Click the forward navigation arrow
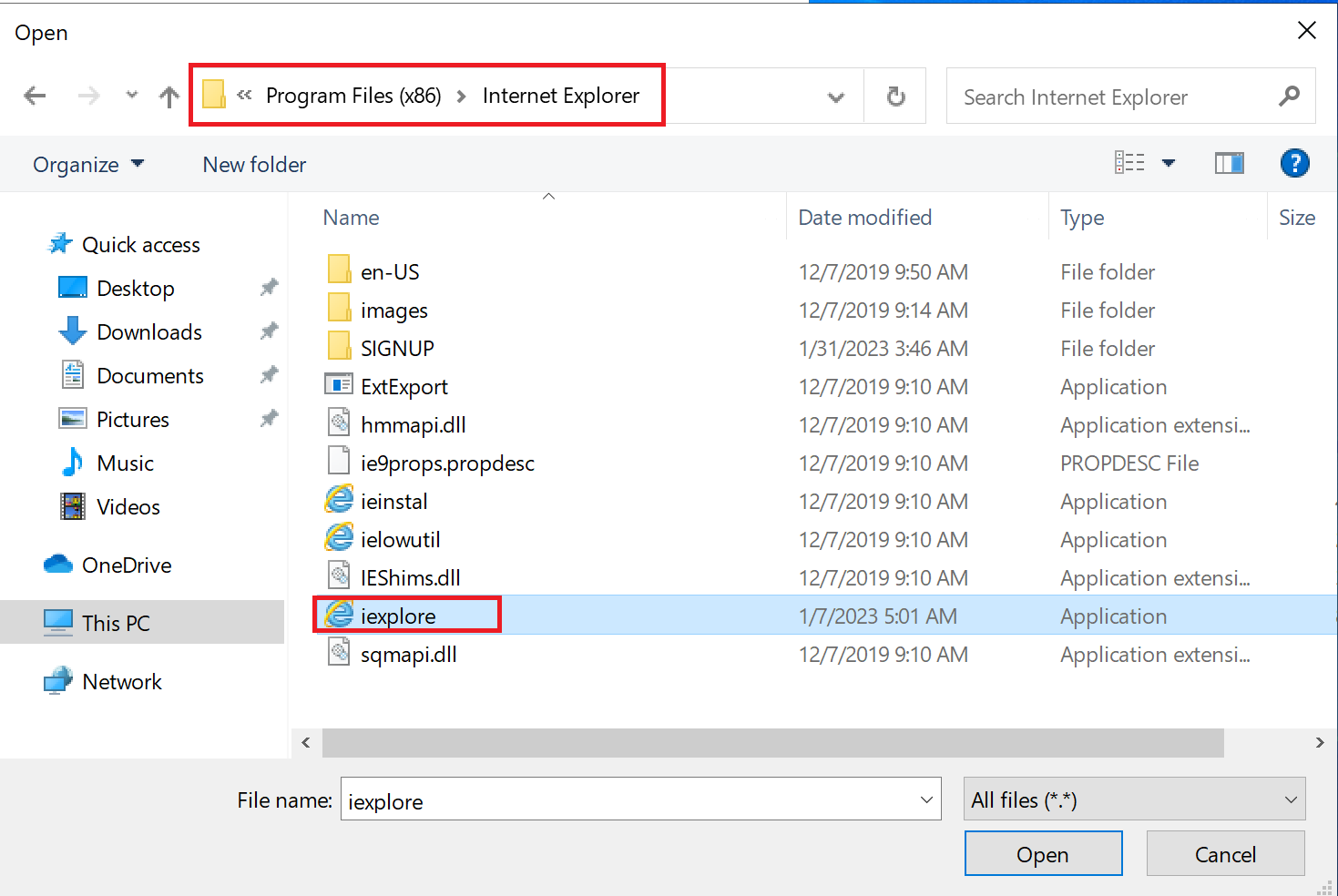The height and width of the screenshot is (896, 1338). point(88,96)
